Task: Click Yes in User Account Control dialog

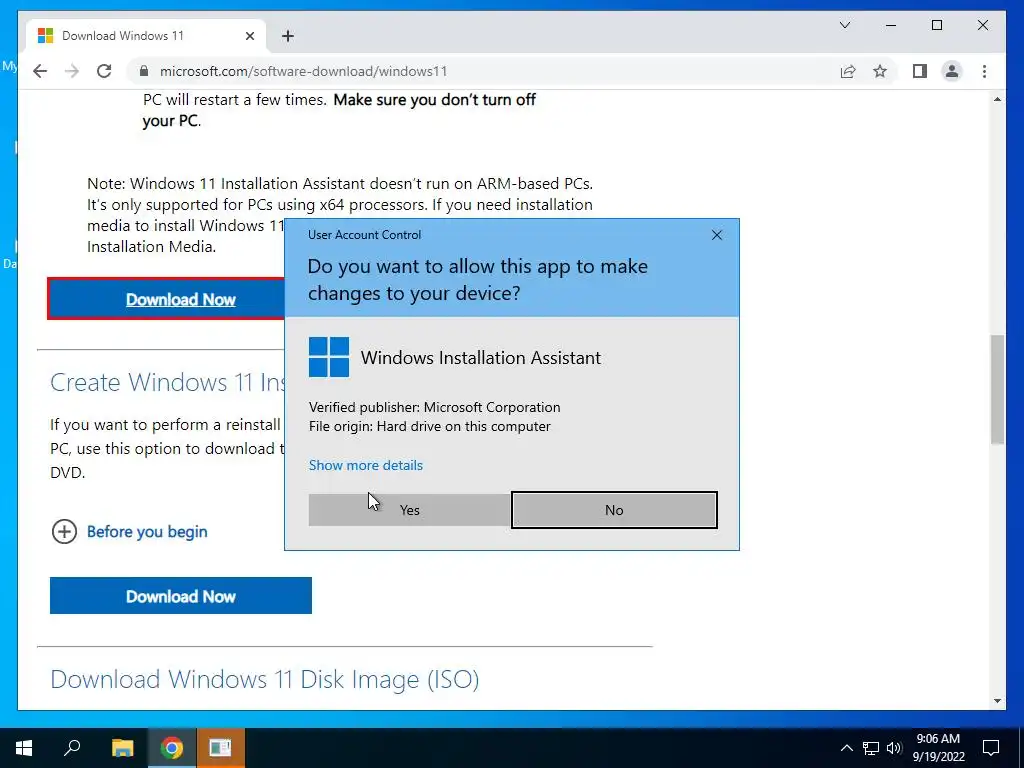Action: [409, 510]
